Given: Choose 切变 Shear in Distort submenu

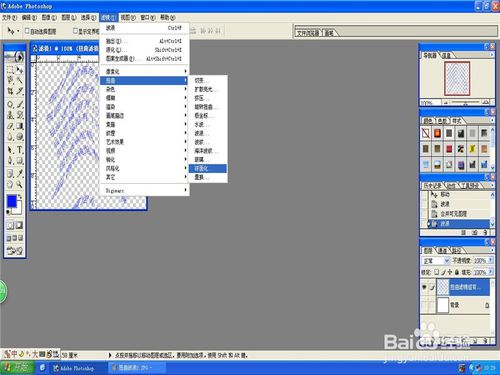Looking at the screenshot, I should (208, 80).
